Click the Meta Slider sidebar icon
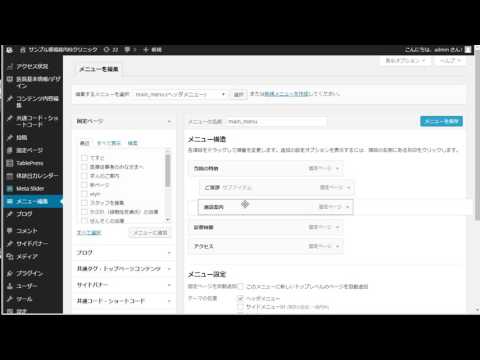 pos(10,189)
